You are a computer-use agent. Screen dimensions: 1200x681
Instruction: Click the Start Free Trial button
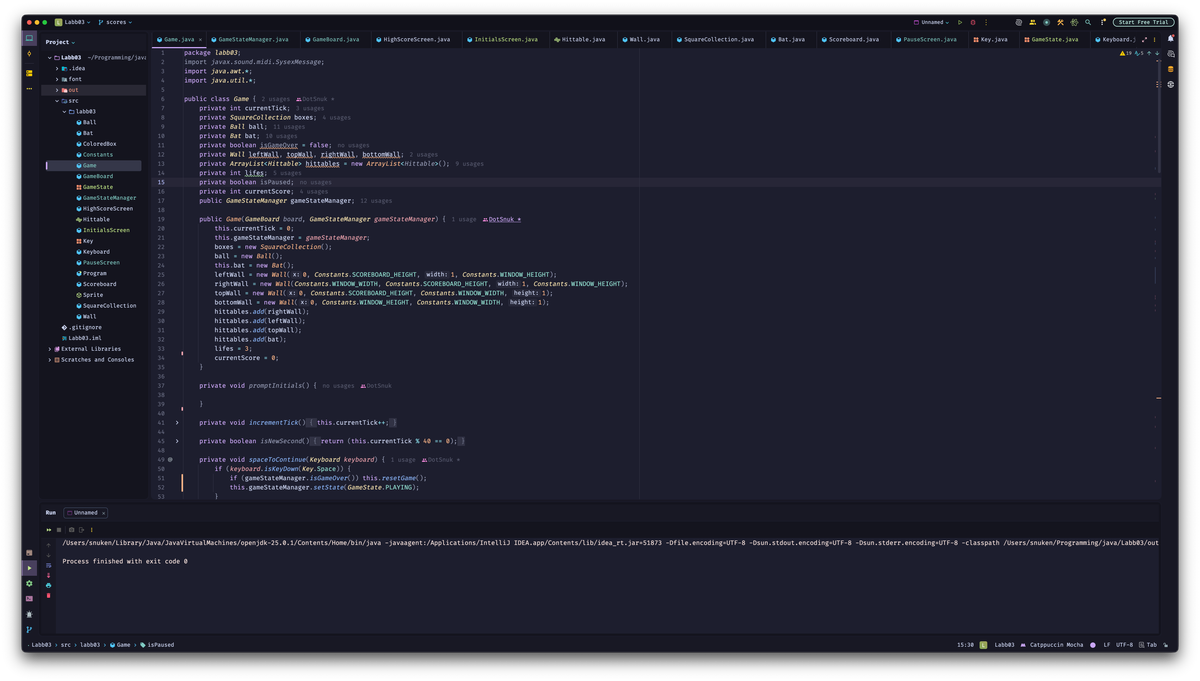pos(1143,22)
